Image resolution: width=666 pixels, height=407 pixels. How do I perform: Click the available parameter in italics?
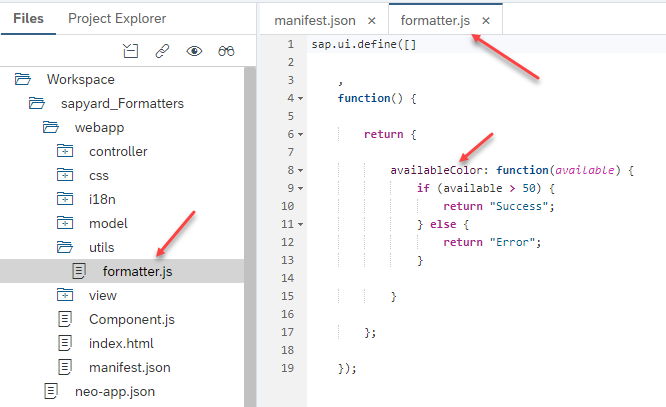(x=585, y=170)
